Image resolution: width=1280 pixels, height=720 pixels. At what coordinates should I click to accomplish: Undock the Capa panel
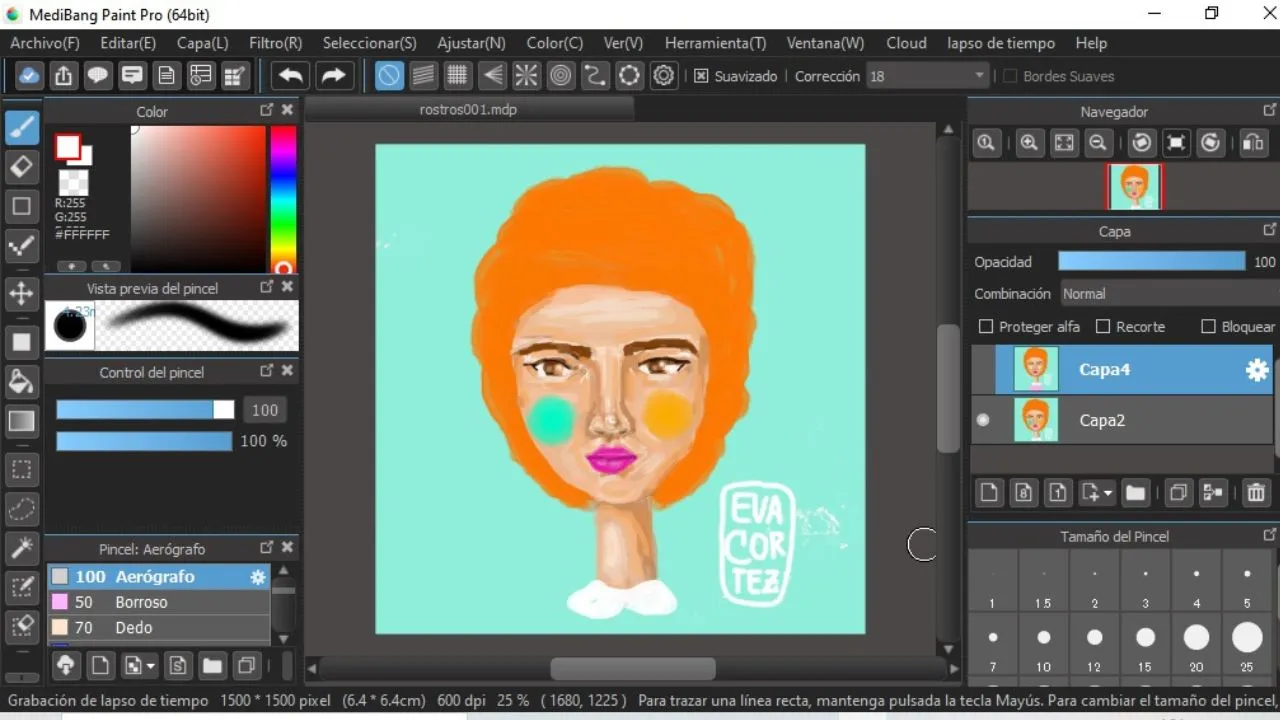[x=1270, y=230]
